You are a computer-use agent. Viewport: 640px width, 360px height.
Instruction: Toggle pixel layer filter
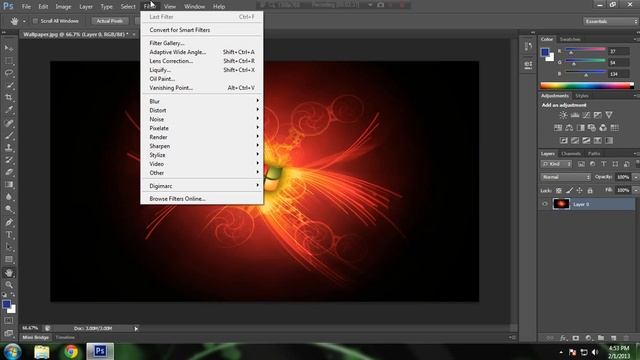[x=581, y=164]
